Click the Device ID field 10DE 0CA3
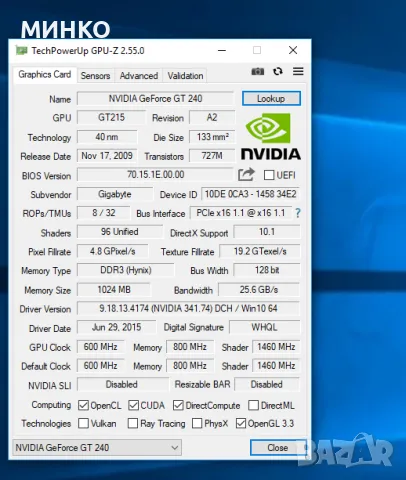This screenshot has width=406, height=480. [x=251, y=194]
